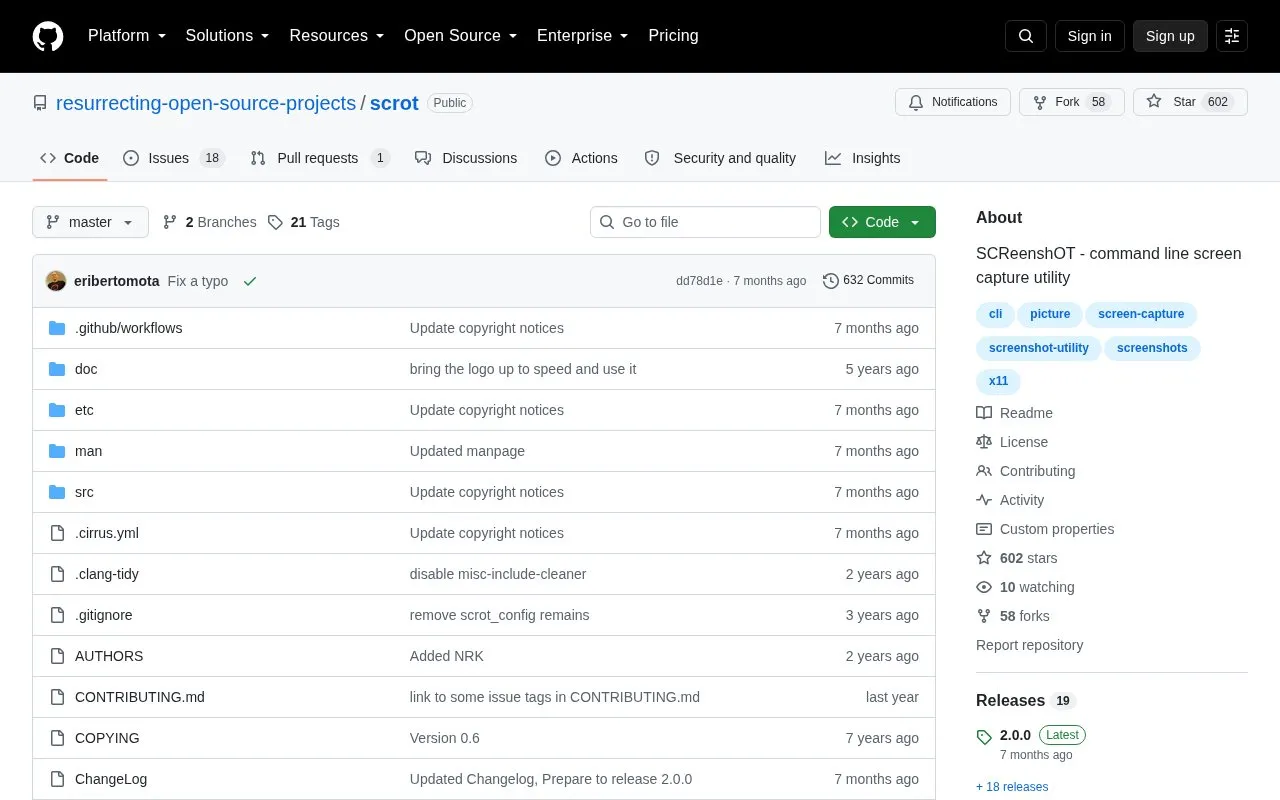Click the scales icon beside License
Screen dimensions: 1280x800
click(984, 442)
